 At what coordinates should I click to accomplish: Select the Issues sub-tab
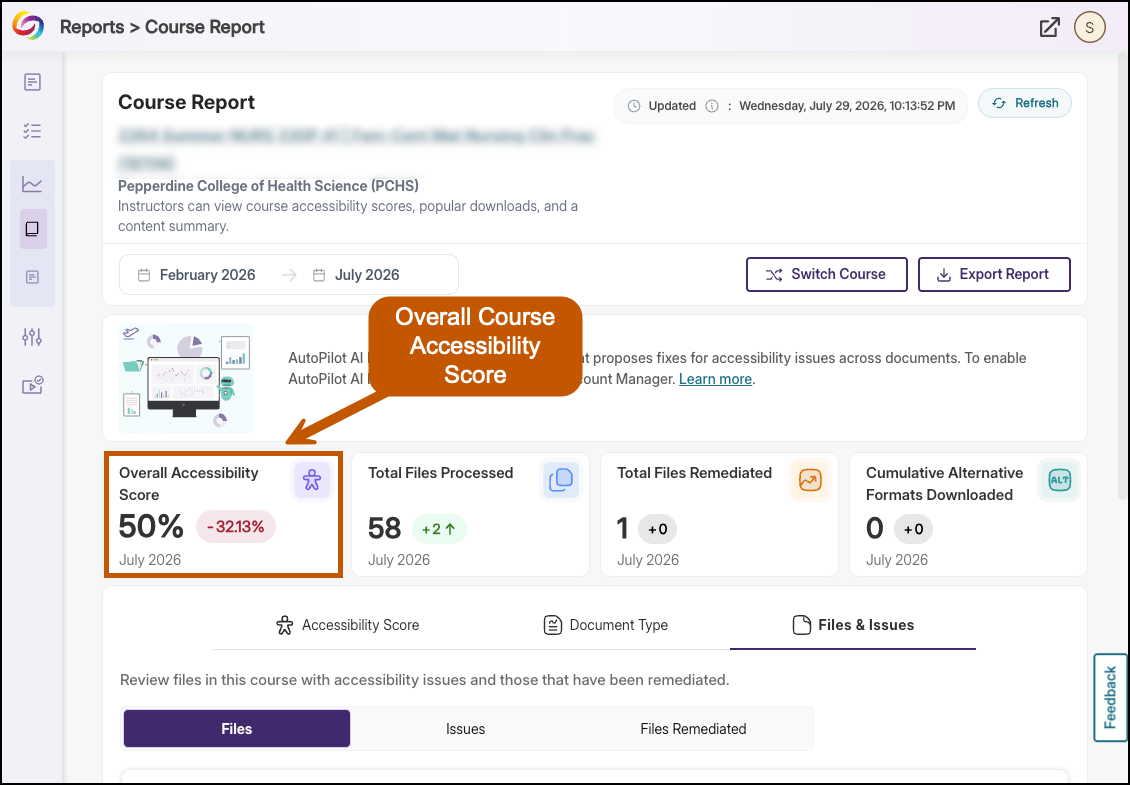(466, 729)
